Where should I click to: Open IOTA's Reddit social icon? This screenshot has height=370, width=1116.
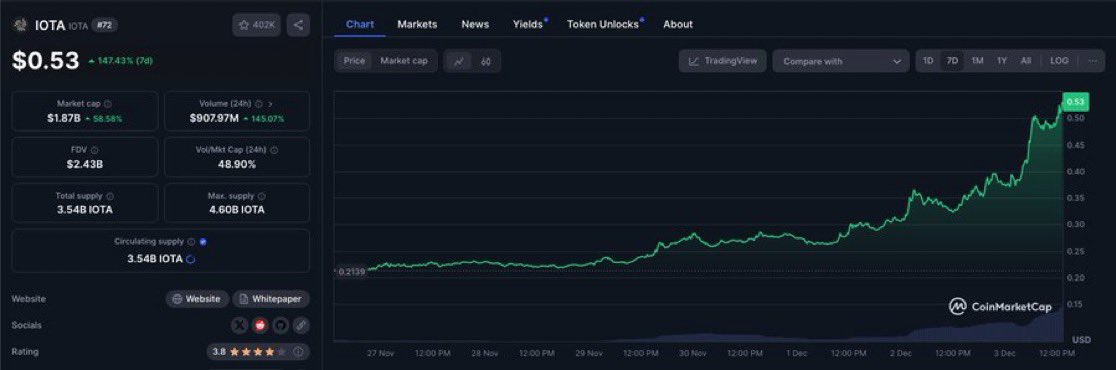pyautogui.click(x=260, y=325)
